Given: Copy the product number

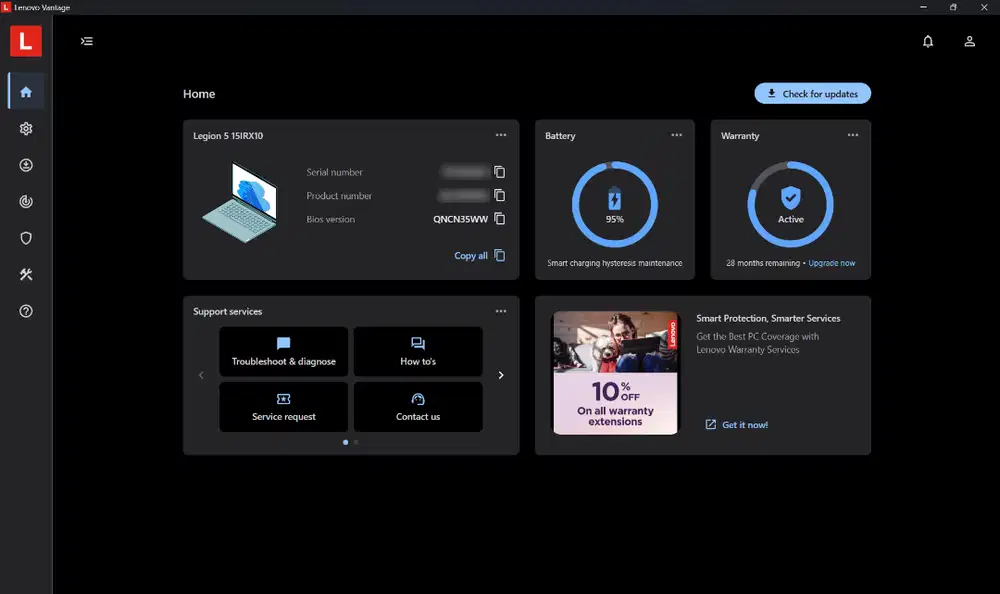Looking at the screenshot, I should coord(500,195).
